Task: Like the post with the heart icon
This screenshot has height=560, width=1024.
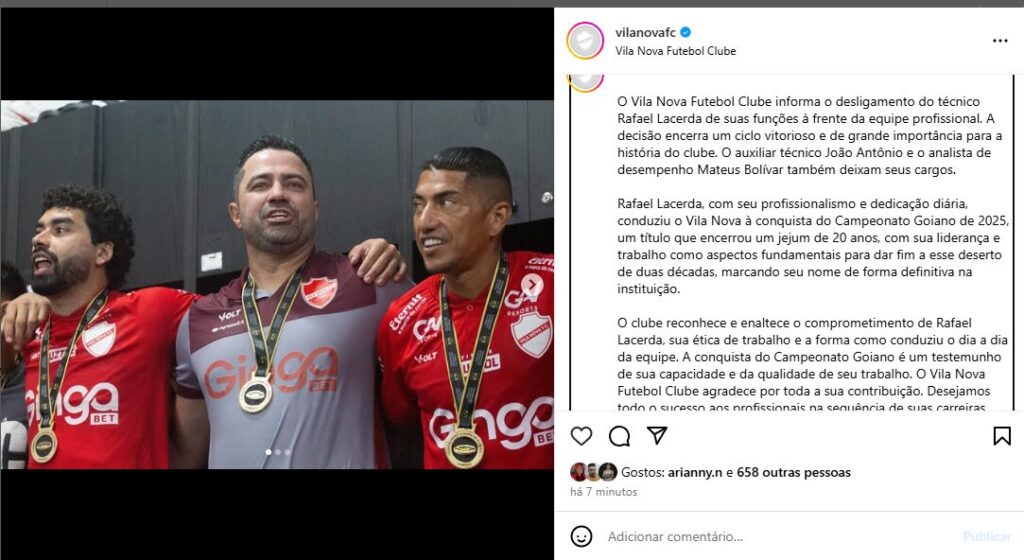Action: [x=581, y=435]
